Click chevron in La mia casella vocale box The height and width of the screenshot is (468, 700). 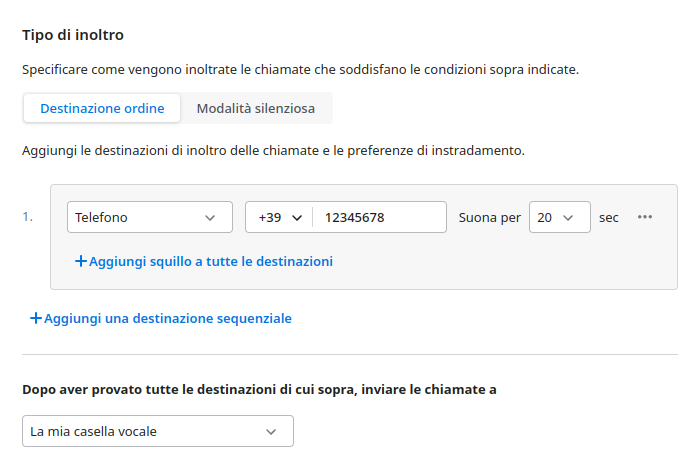click(x=271, y=431)
